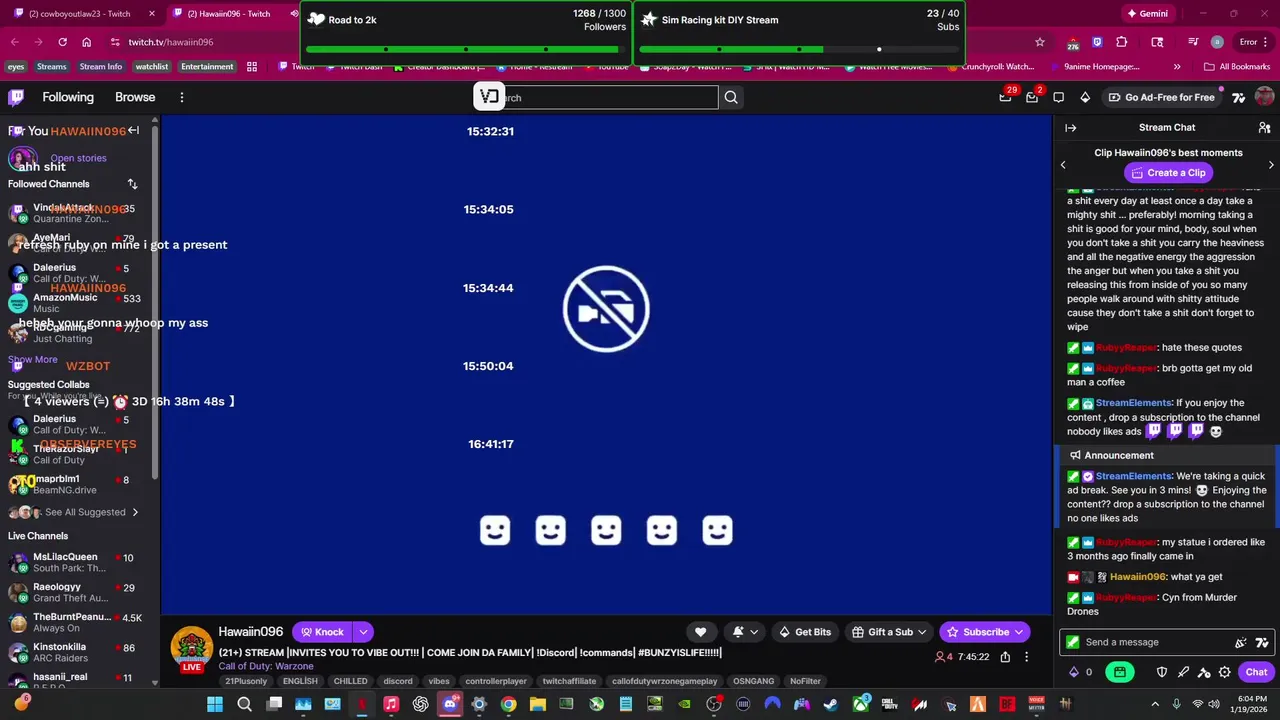Open the Call of Duty: Warzone category link
Screen dimensions: 1280x720
[266, 666]
